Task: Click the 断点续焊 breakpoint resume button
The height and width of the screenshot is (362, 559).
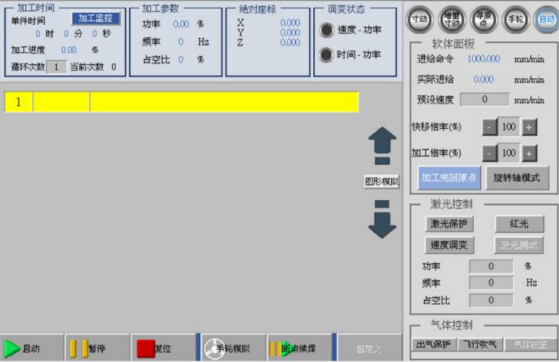Action: click(299, 348)
